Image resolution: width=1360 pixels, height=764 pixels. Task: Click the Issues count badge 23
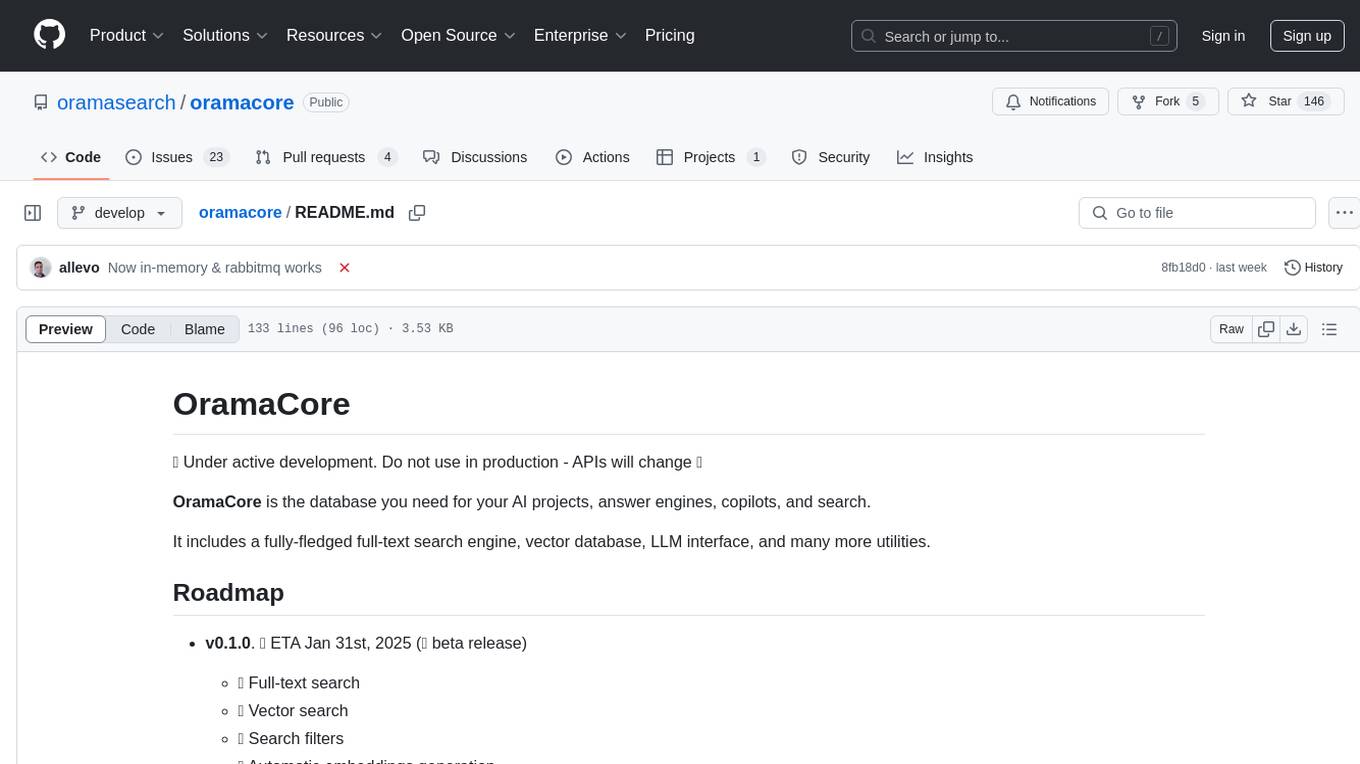(x=216, y=157)
